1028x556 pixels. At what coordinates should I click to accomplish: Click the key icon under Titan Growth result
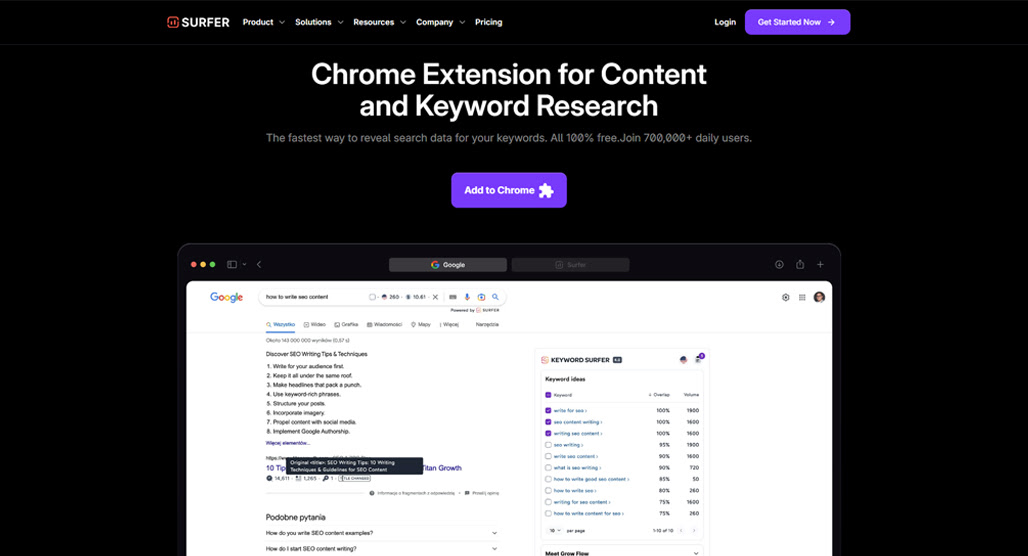click(325, 479)
